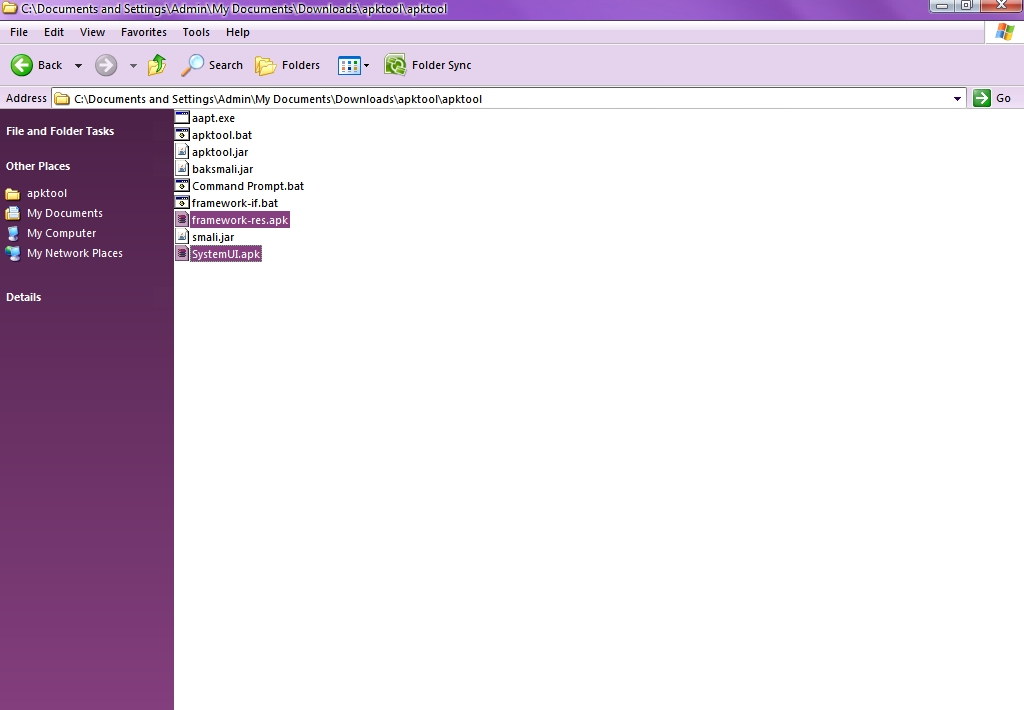The height and width of the screenshot is (710, 1024).
Task: Open the Tools menu
Action: (x=196, y=32)
